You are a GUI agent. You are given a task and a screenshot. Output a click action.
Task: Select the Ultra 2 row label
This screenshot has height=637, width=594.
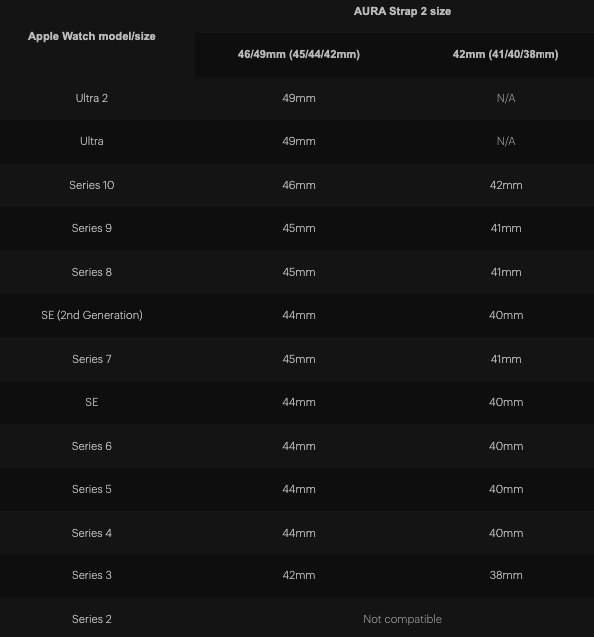click(91, 98)
